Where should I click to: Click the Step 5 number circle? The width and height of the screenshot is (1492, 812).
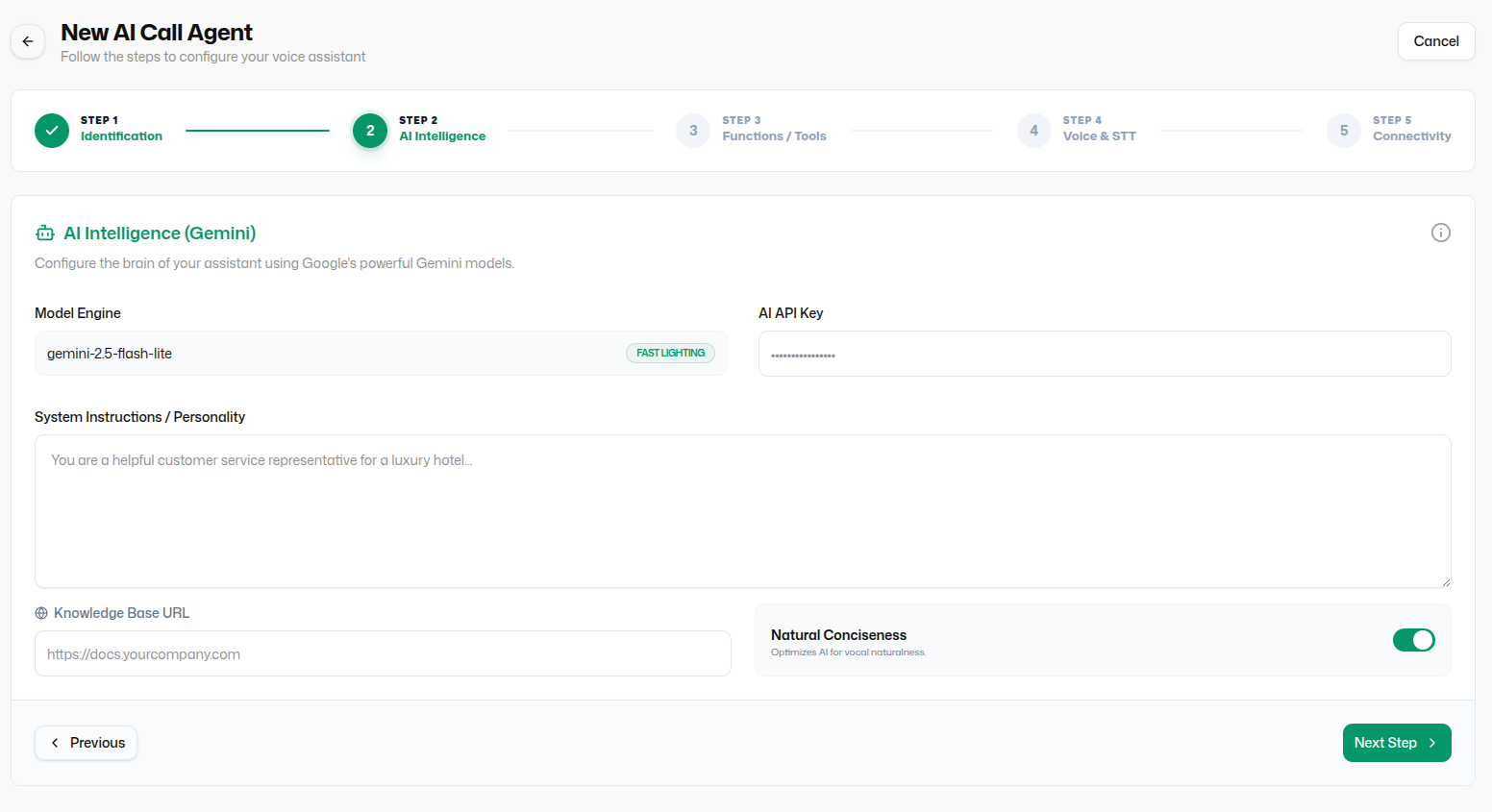[x=1344, y=131]
